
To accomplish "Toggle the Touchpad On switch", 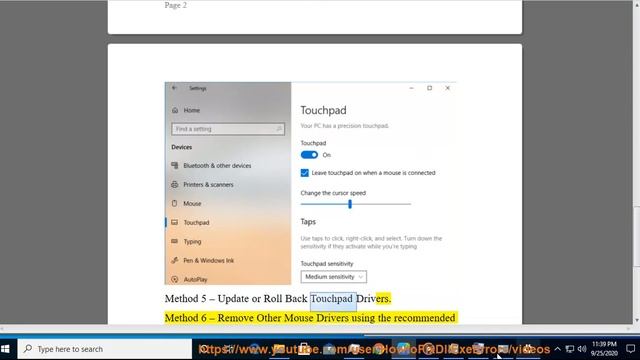I will coord(309,155).
